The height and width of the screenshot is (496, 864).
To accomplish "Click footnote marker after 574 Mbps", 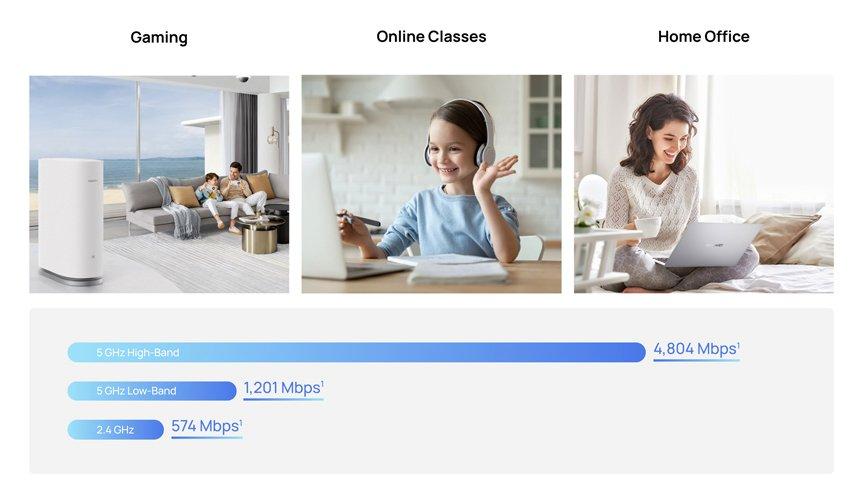I will 241,422.
